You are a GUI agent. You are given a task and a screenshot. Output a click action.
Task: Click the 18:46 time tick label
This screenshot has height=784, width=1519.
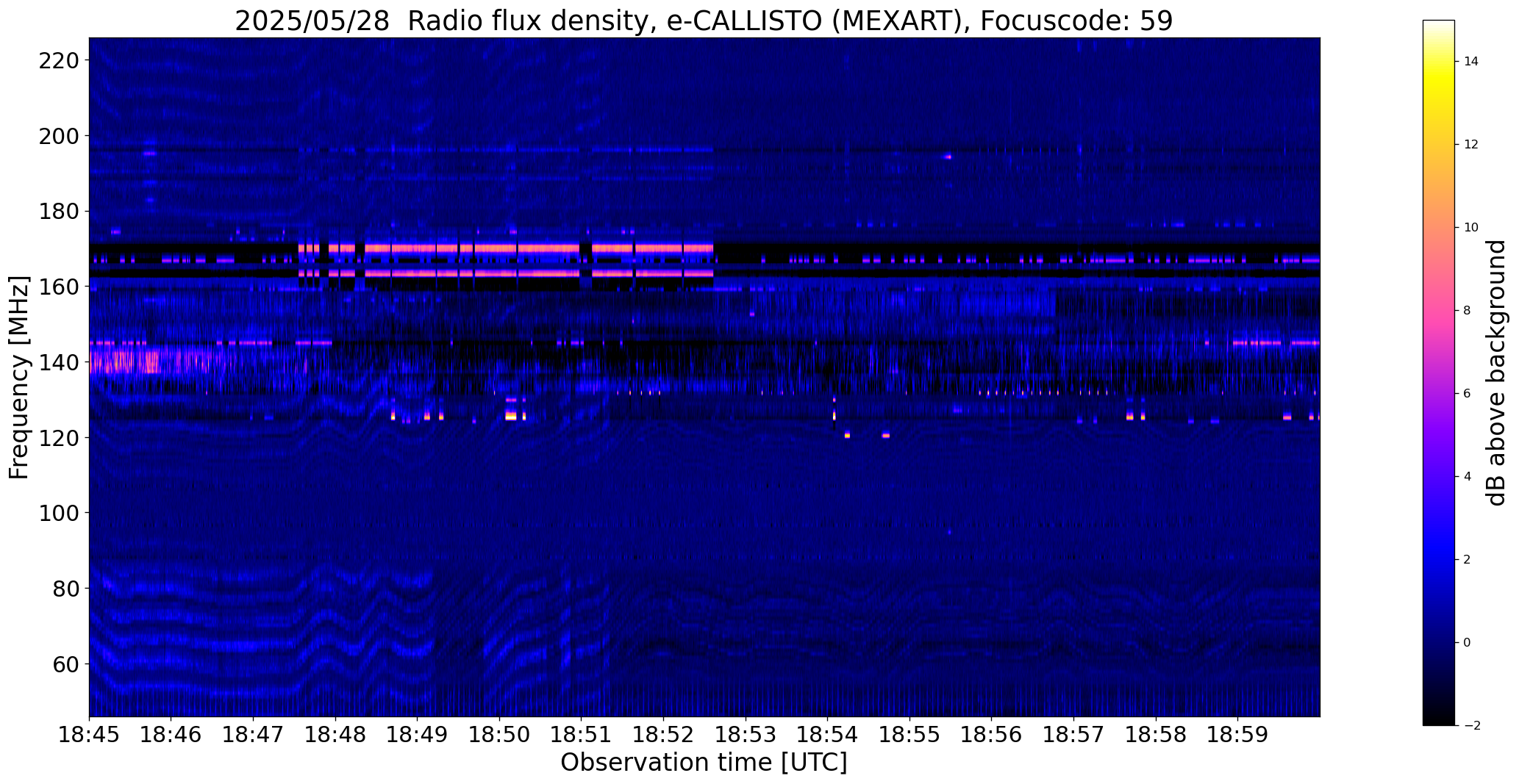tap(171, 735)
